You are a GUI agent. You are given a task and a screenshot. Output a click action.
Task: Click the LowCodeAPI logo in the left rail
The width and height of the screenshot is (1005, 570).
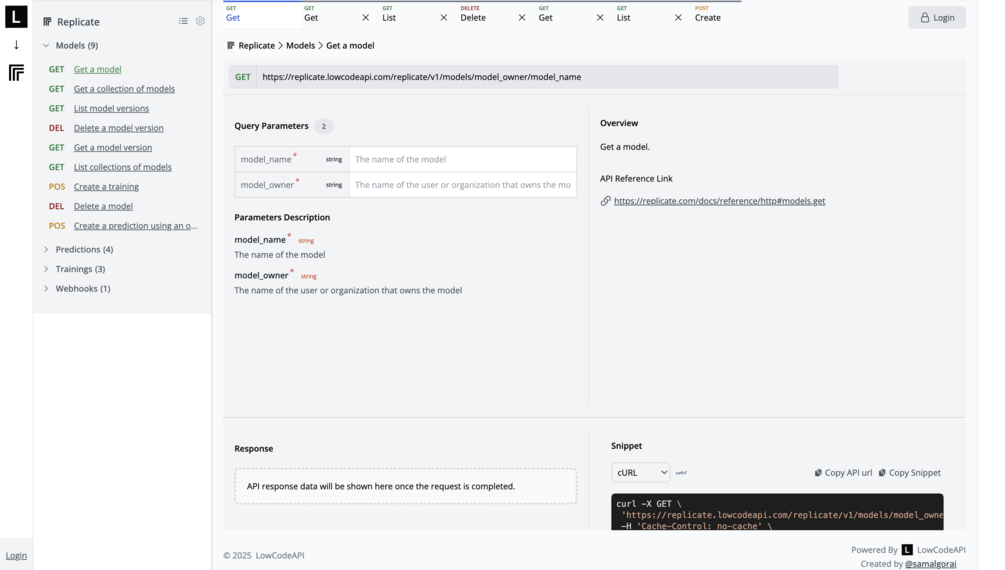(x=16, y=16)
